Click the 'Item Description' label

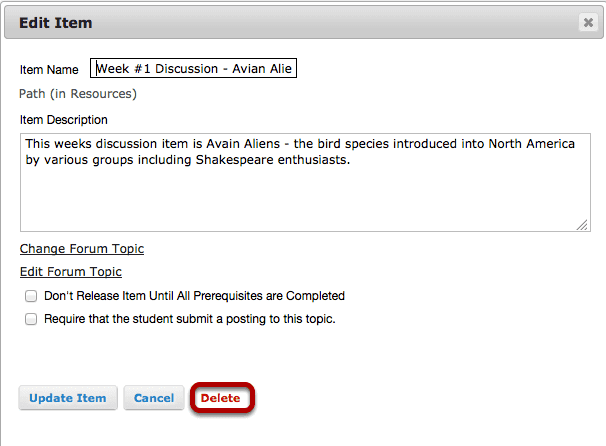click(x=64, y=120)
